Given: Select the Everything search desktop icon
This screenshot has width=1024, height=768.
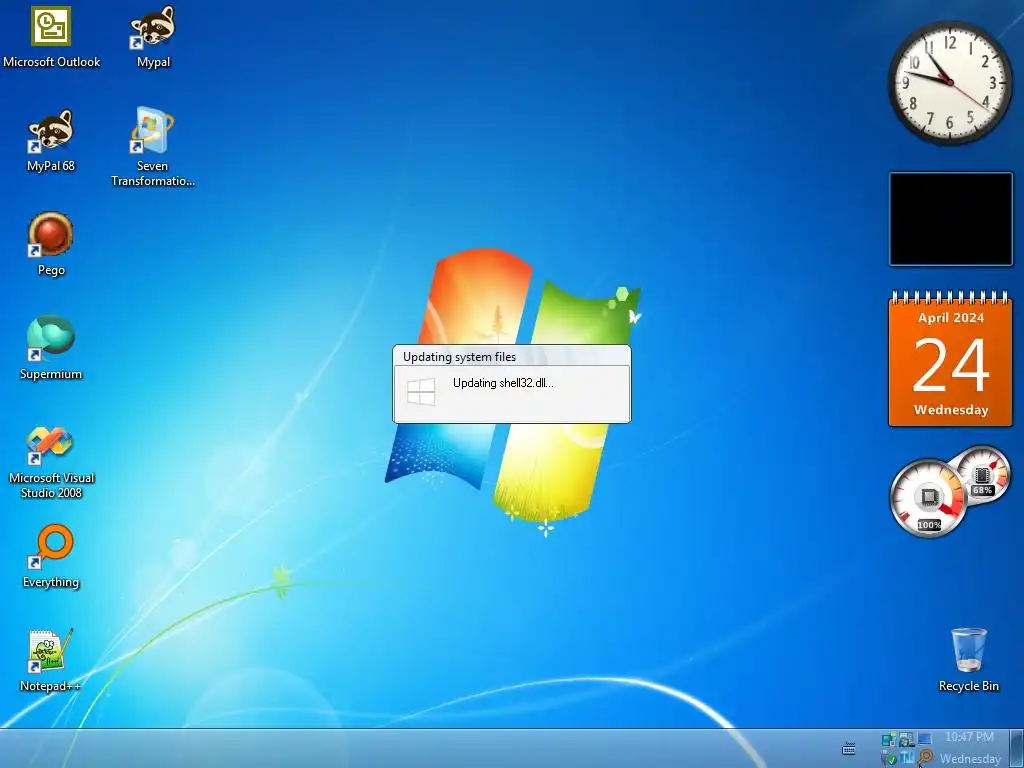Looking at the screenshot, I should click(x=51, y=556).
